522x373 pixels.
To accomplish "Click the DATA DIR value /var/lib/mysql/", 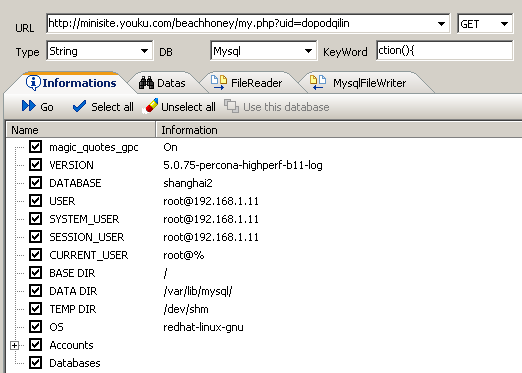I will coord(198,291).
